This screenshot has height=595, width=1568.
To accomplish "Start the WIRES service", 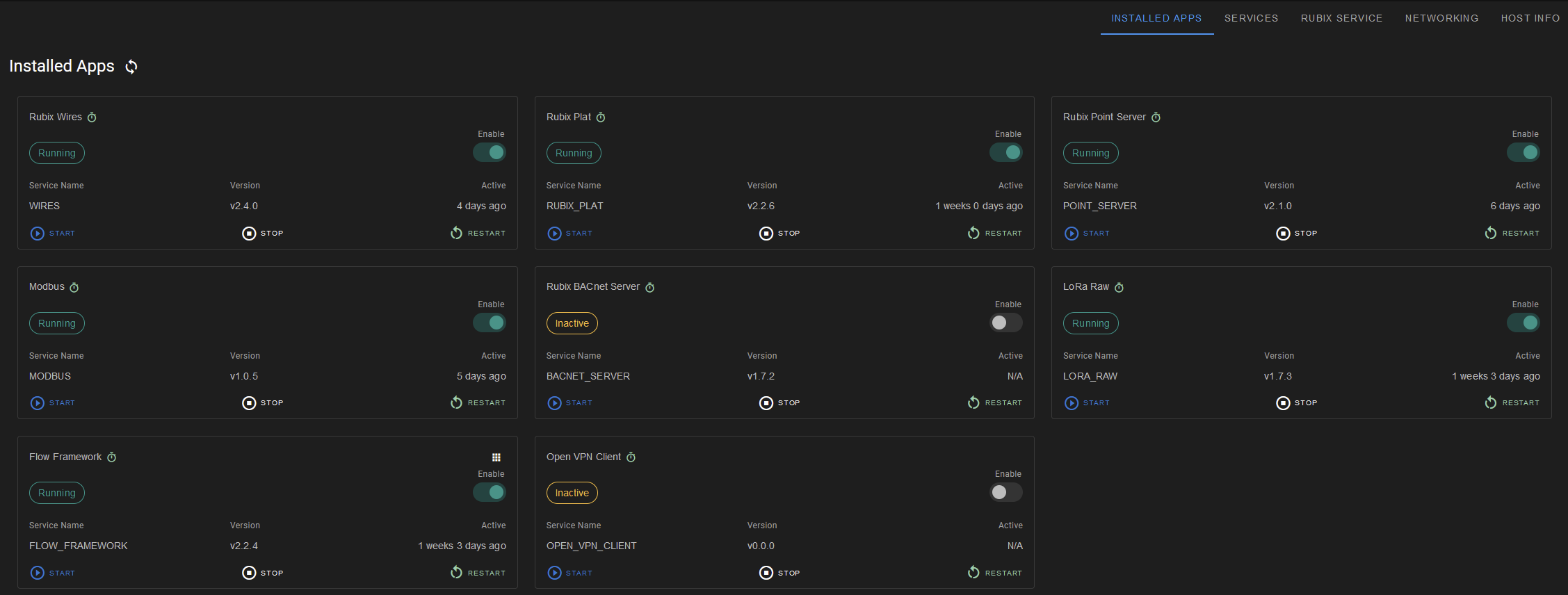I will (53, 234).
